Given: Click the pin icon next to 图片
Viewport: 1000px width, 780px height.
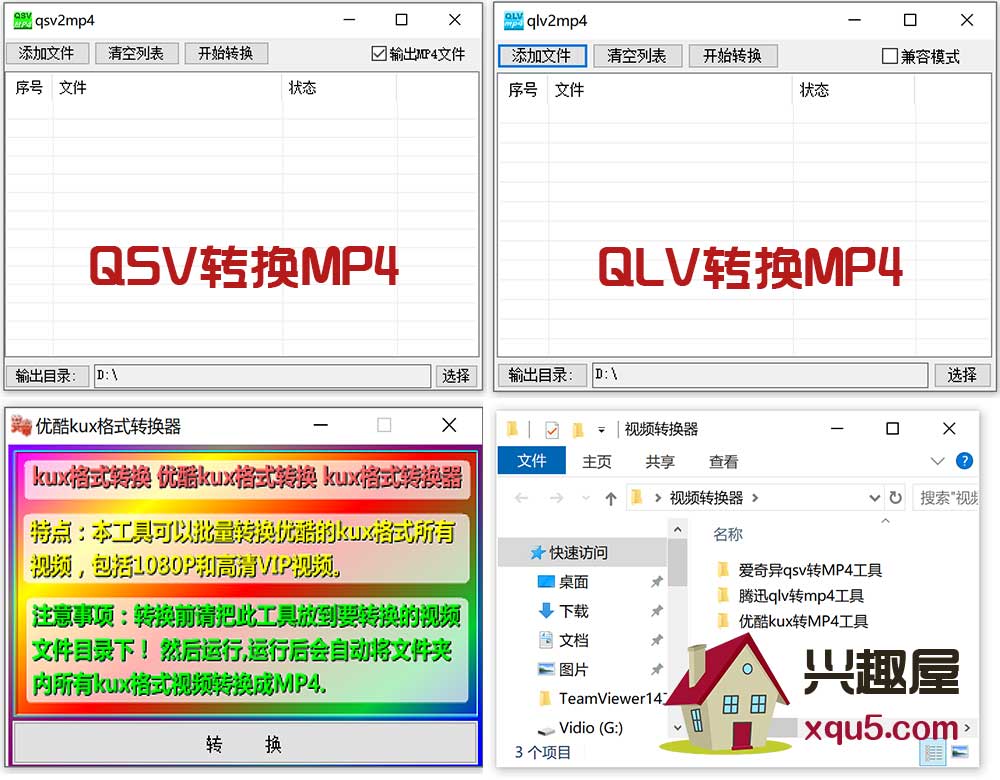Looking at the screenshot, I should pyautogui.click(x=656, y=669).
